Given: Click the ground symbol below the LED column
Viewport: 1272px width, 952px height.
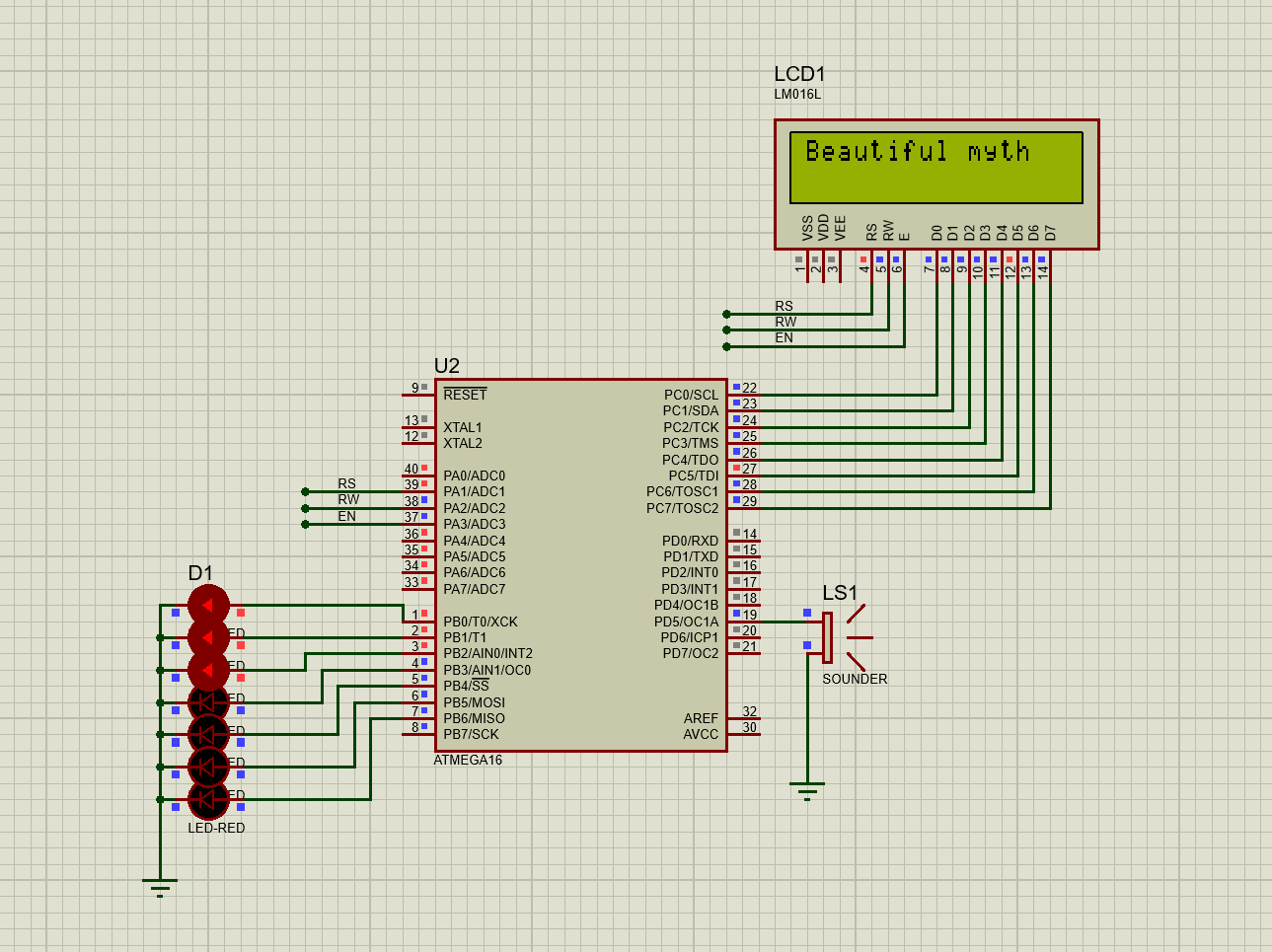Looking at the screenshot, I should [158, 883].
